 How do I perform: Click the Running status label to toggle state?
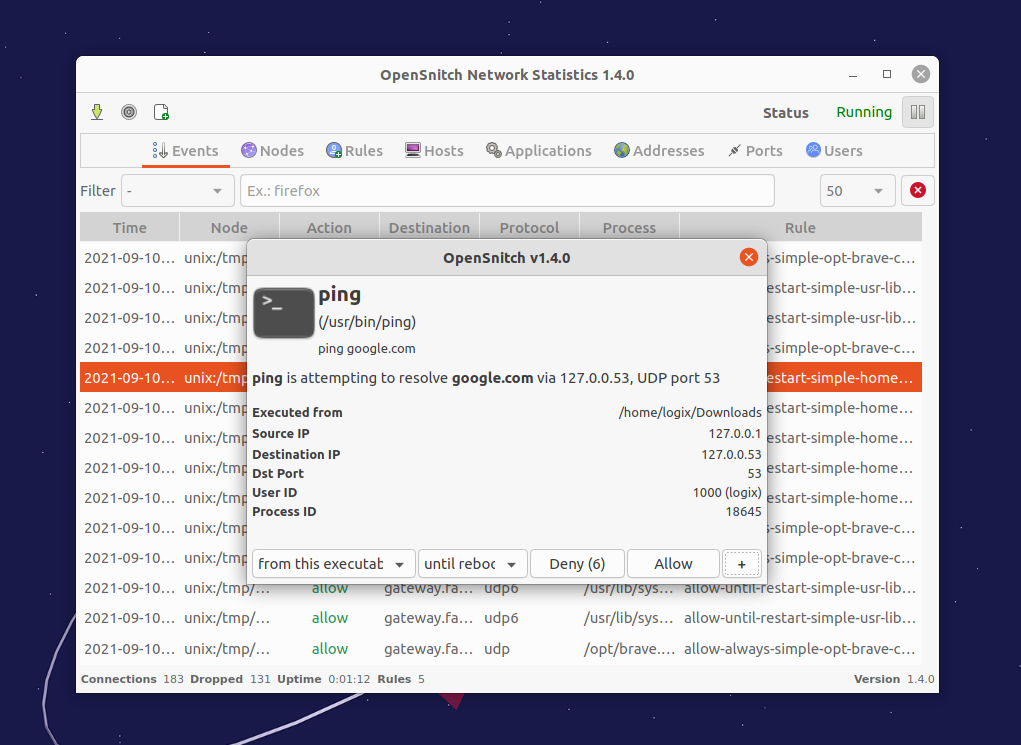863,112
